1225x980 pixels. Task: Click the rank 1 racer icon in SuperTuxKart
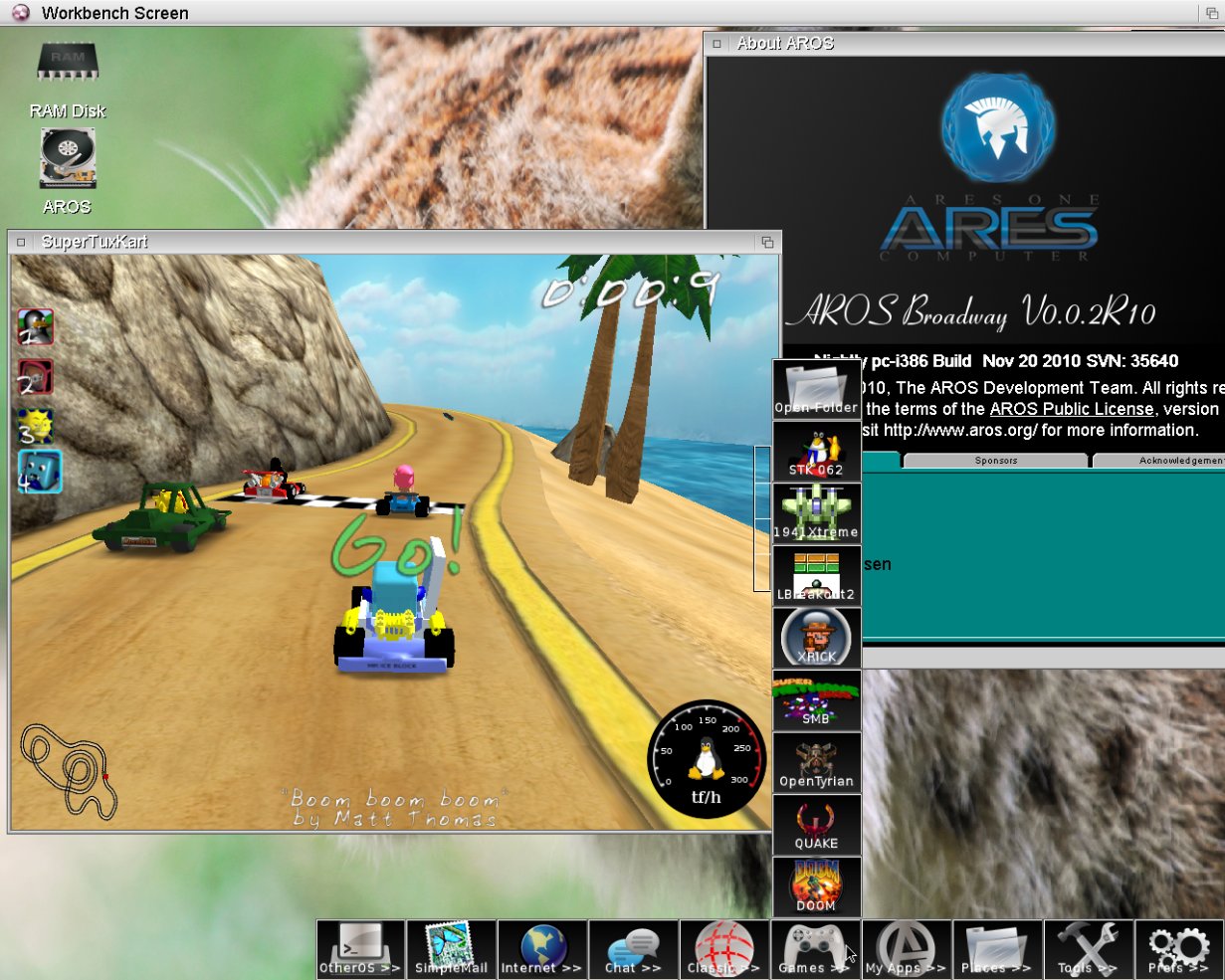(36, 326)
